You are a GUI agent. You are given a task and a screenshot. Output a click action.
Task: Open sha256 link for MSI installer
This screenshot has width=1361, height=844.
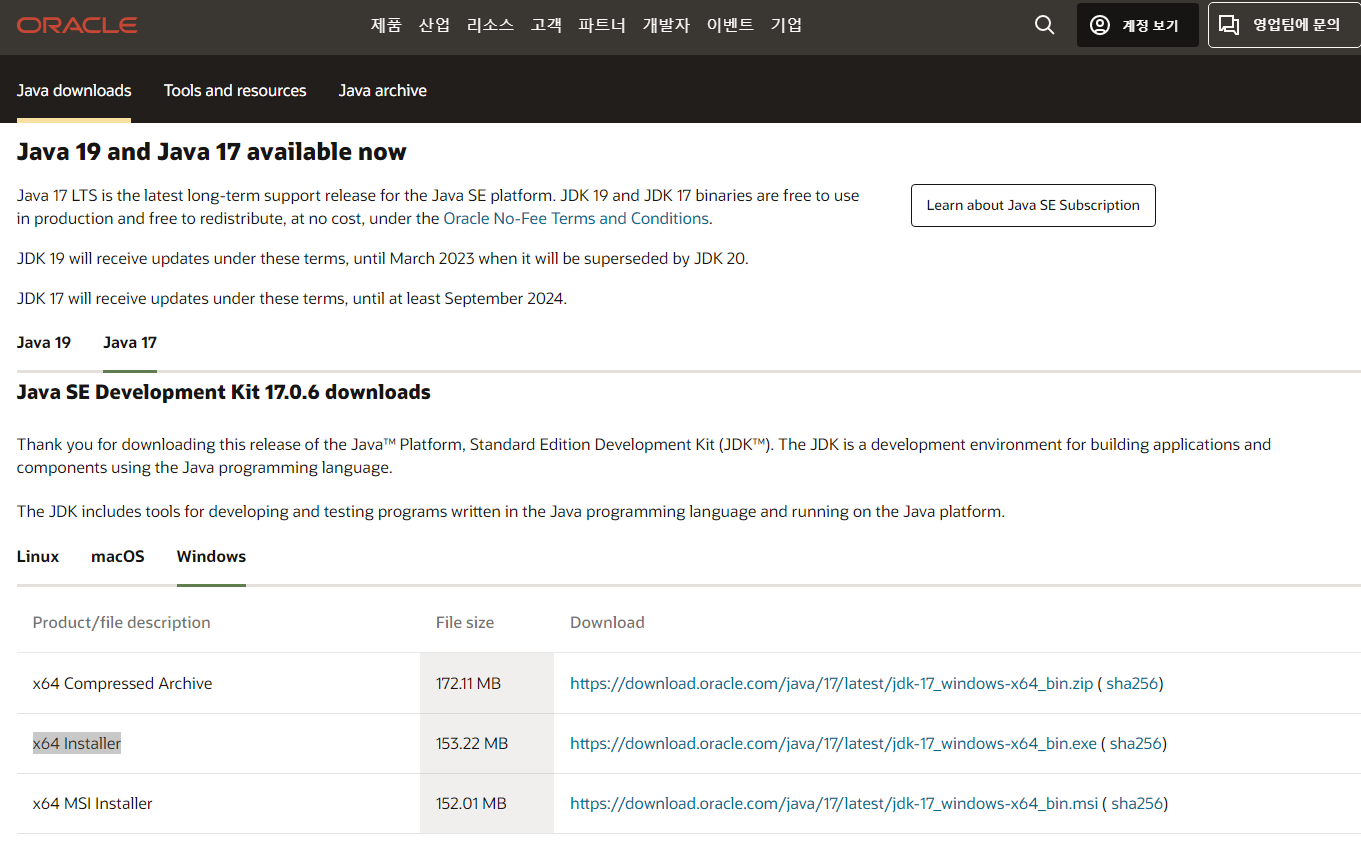tap(1137, 804)
